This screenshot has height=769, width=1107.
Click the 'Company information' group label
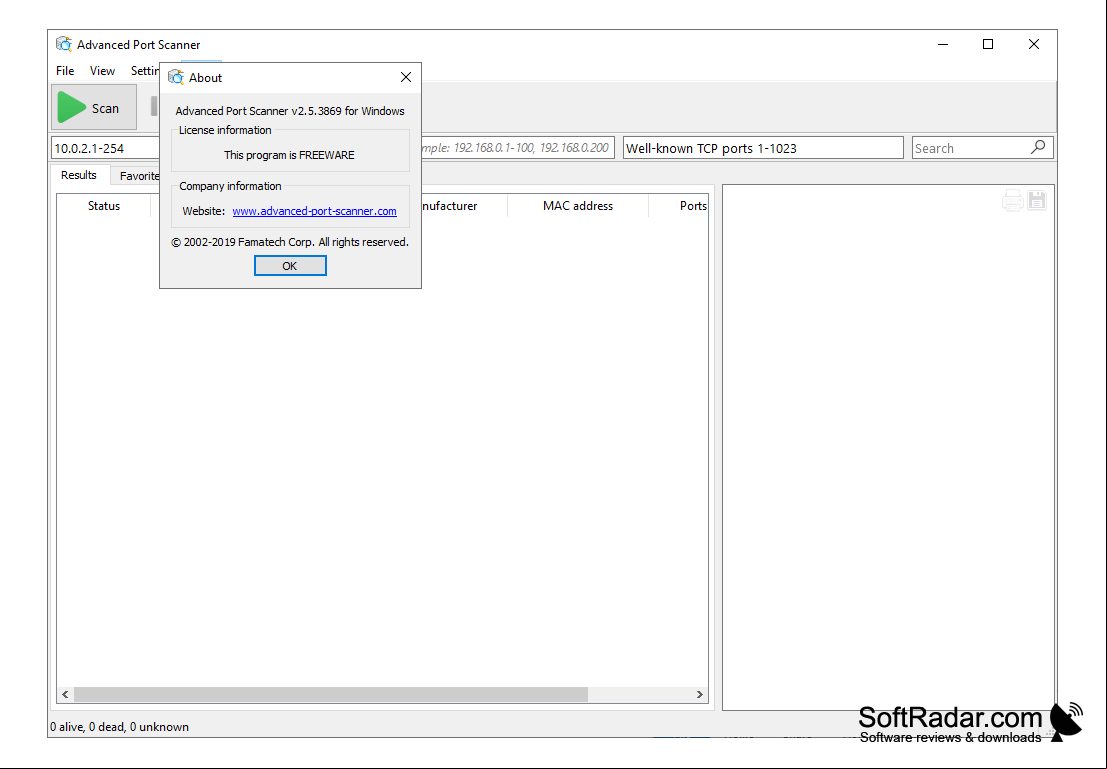tap(230, 186)
